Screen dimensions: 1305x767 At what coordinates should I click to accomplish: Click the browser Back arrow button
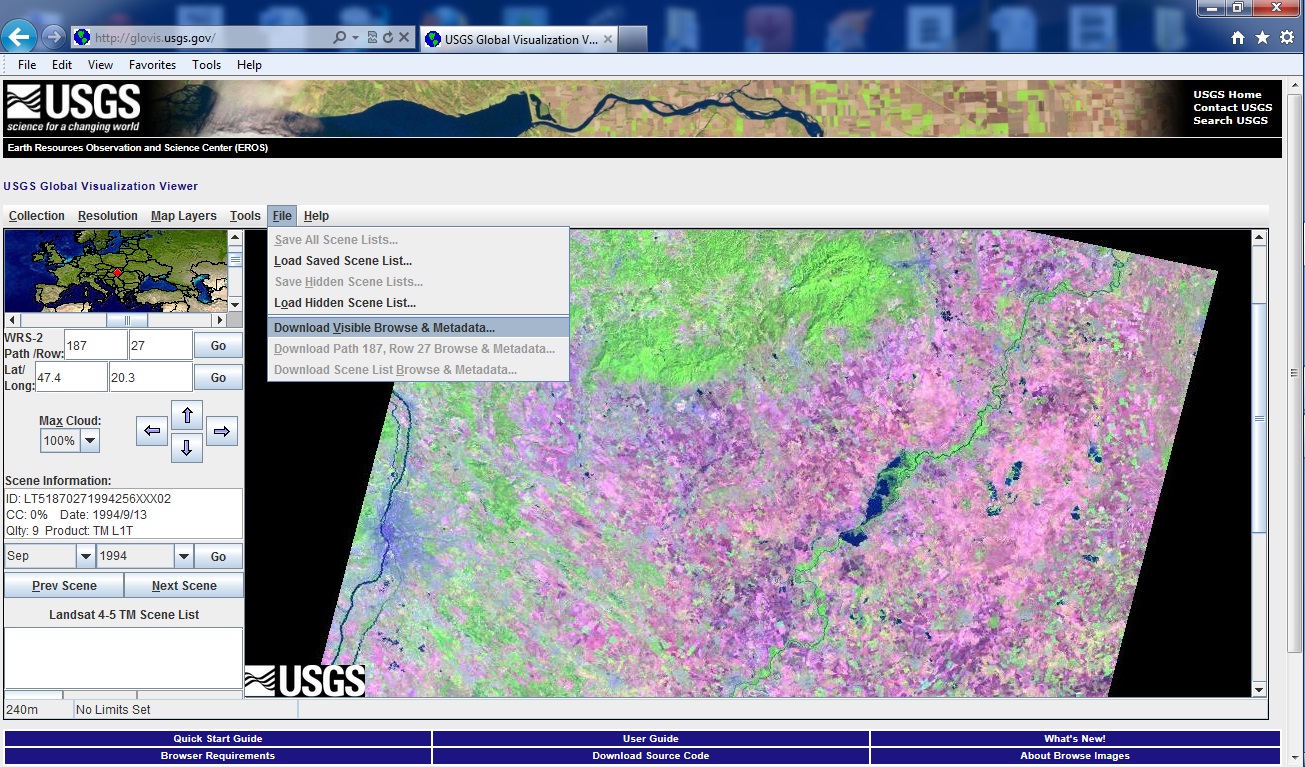coord(20,38)
